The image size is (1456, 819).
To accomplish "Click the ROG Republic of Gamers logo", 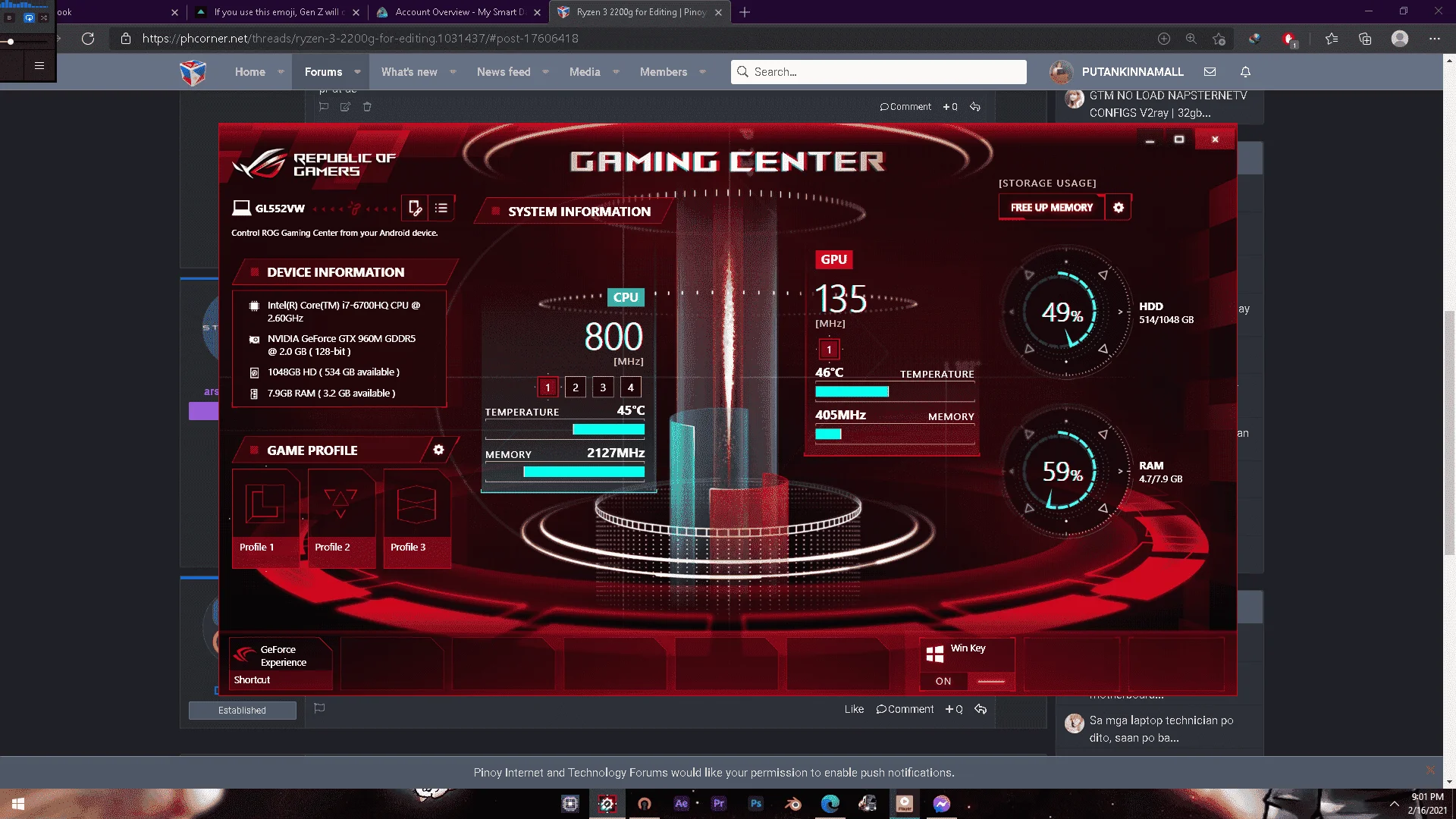I will [315, 163].
